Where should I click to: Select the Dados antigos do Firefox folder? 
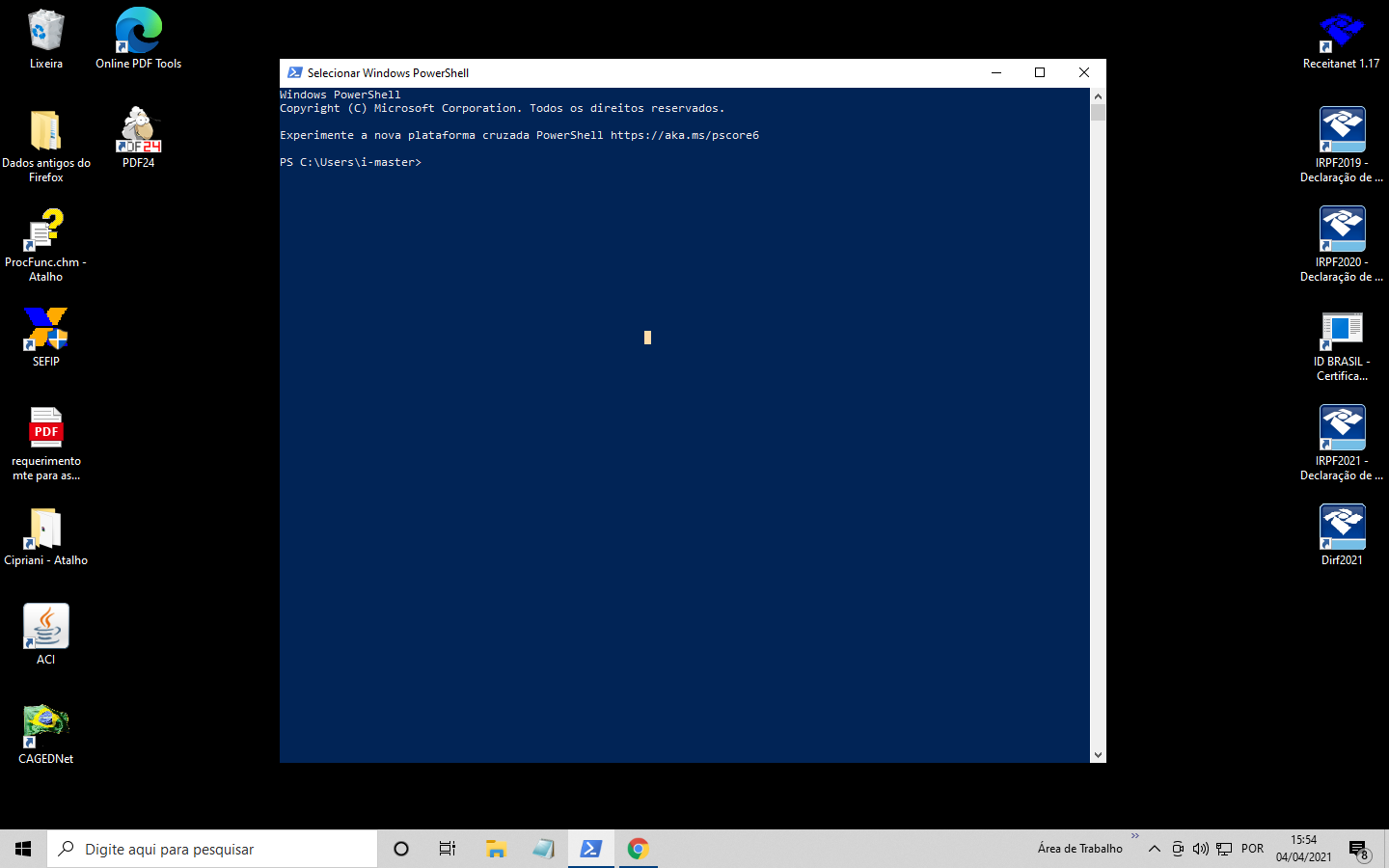point(45,145)
